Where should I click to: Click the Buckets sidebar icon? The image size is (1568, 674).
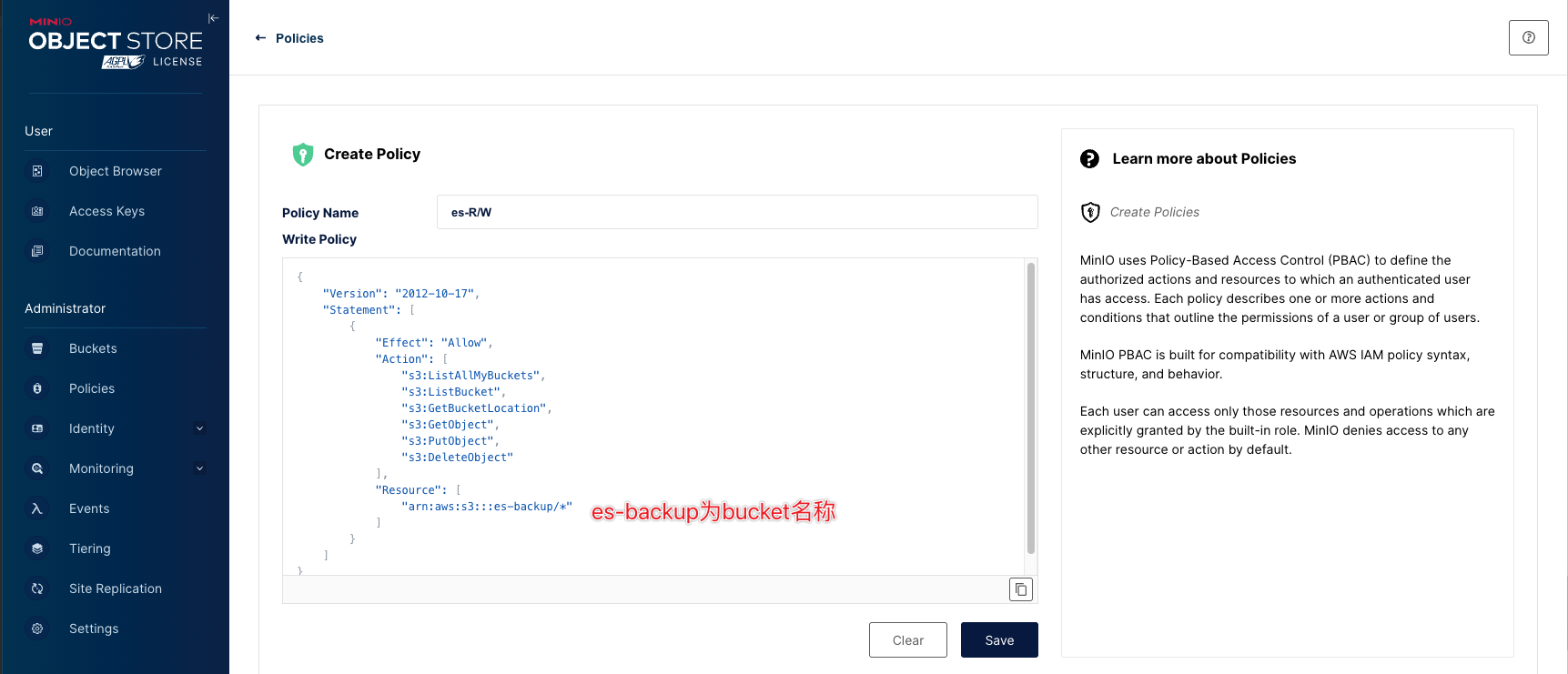[x=37, y=348]
